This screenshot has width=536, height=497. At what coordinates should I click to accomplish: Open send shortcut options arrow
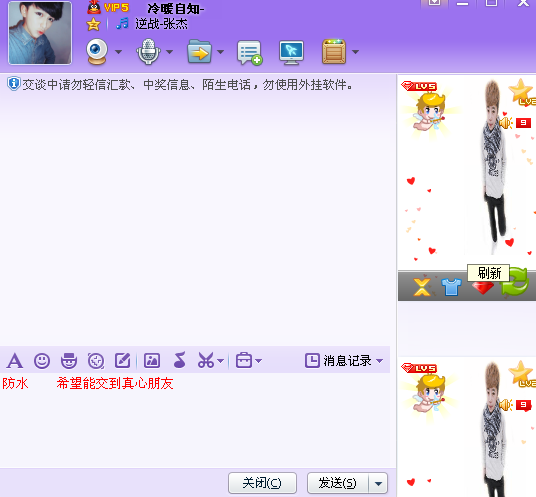tap(378, 483)
